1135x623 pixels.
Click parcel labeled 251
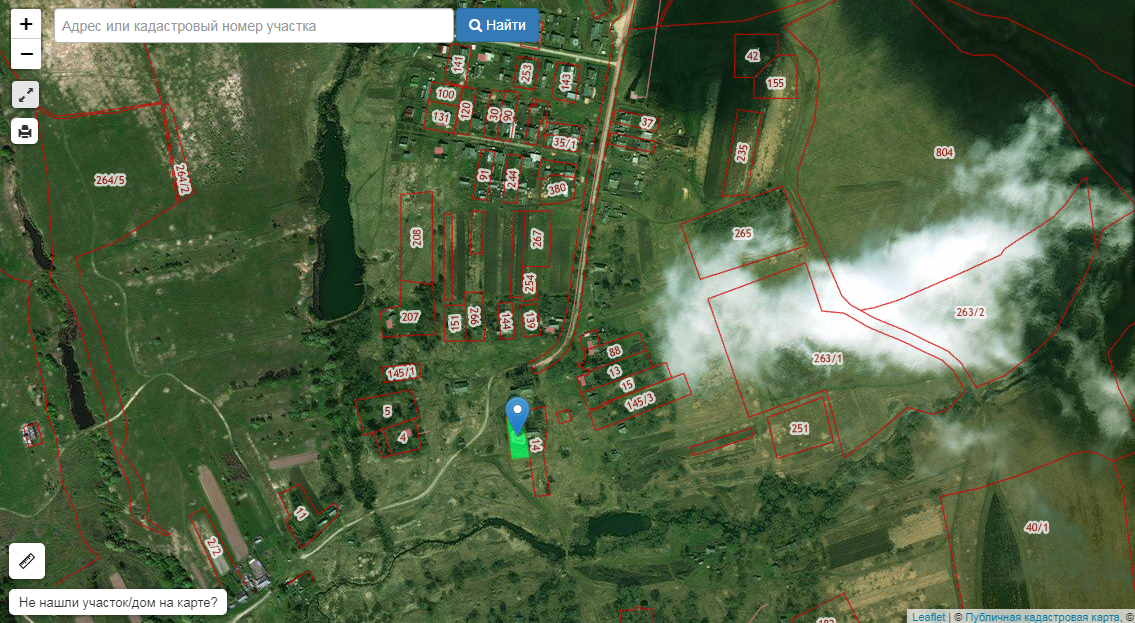pyautogui.click(x=799, y=428)
